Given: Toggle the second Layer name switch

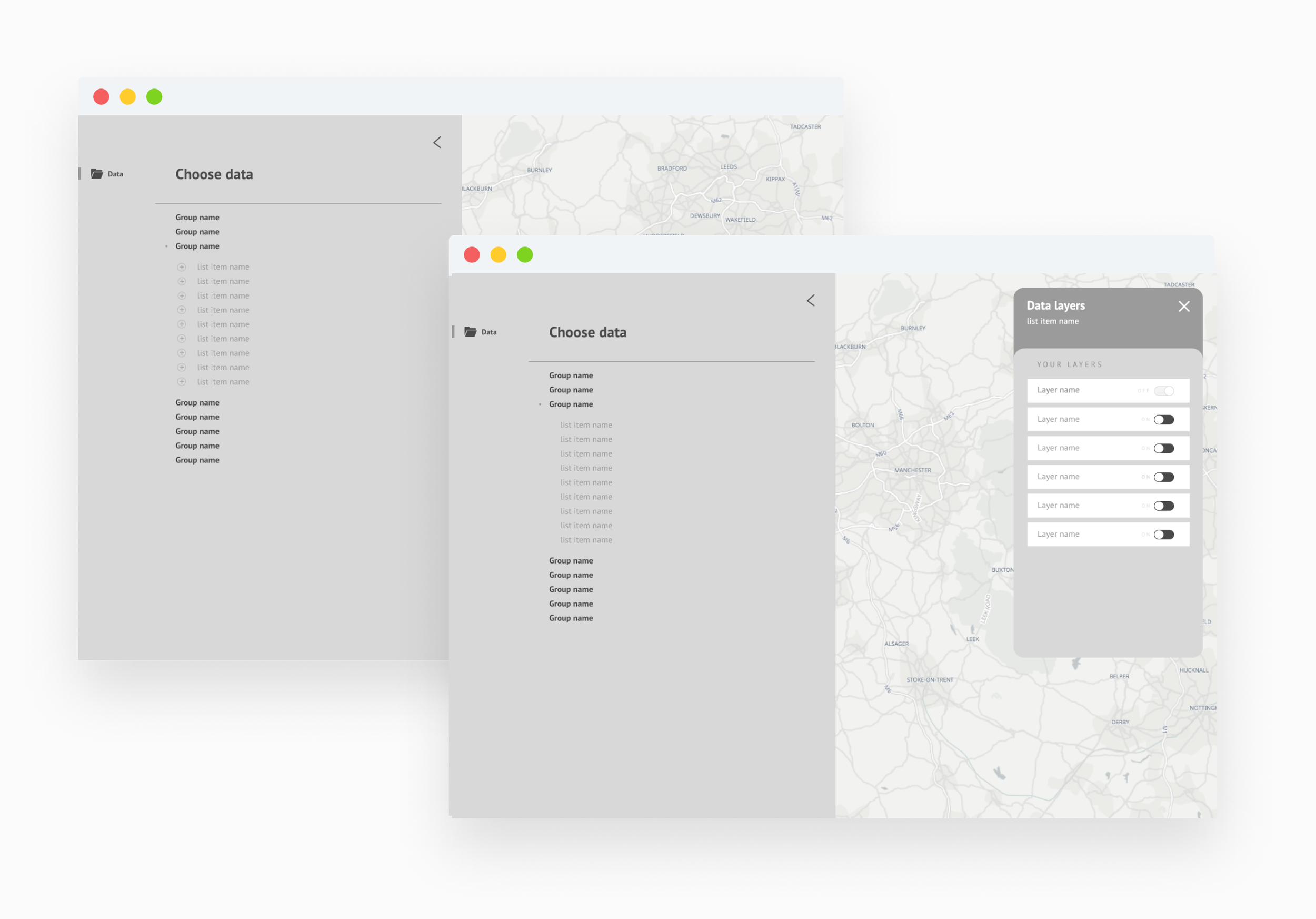Looking at the screenshot, I should 1163,420.
